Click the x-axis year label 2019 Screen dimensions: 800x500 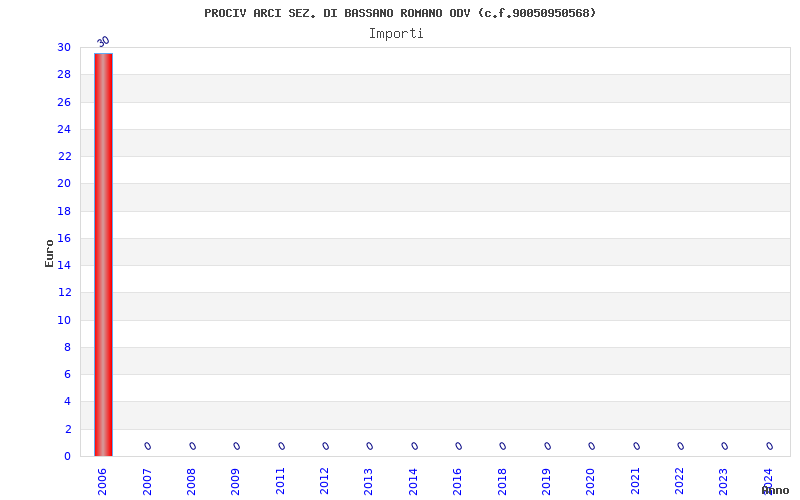(546, 482)
